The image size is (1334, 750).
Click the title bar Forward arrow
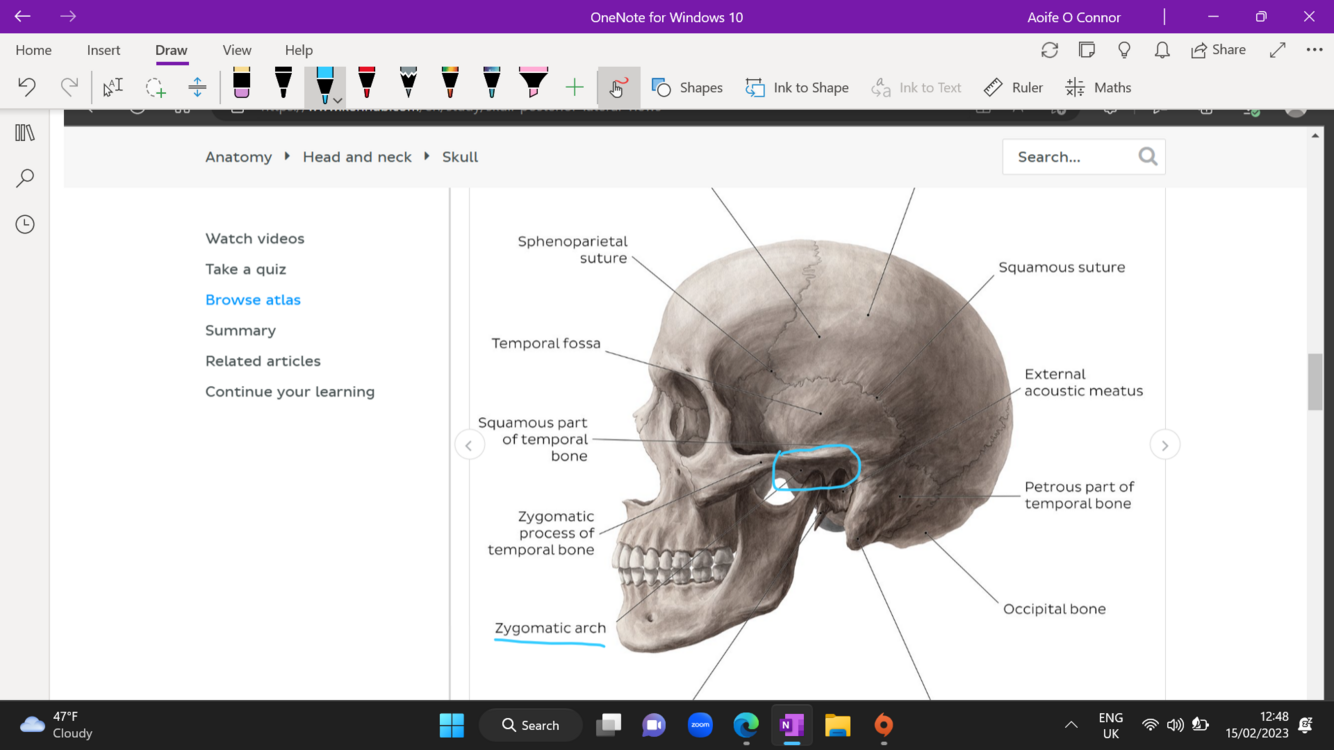pyautogui.click(x=68, y=17)
